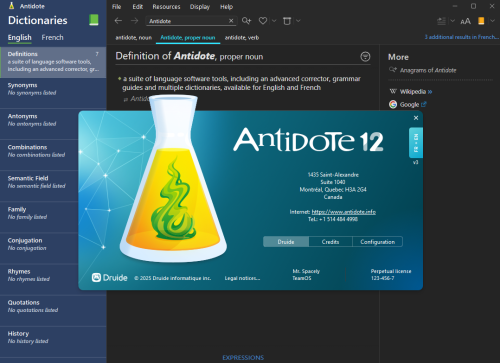Go forward with the right arrow
500x363 pixels.
[134, 21]
